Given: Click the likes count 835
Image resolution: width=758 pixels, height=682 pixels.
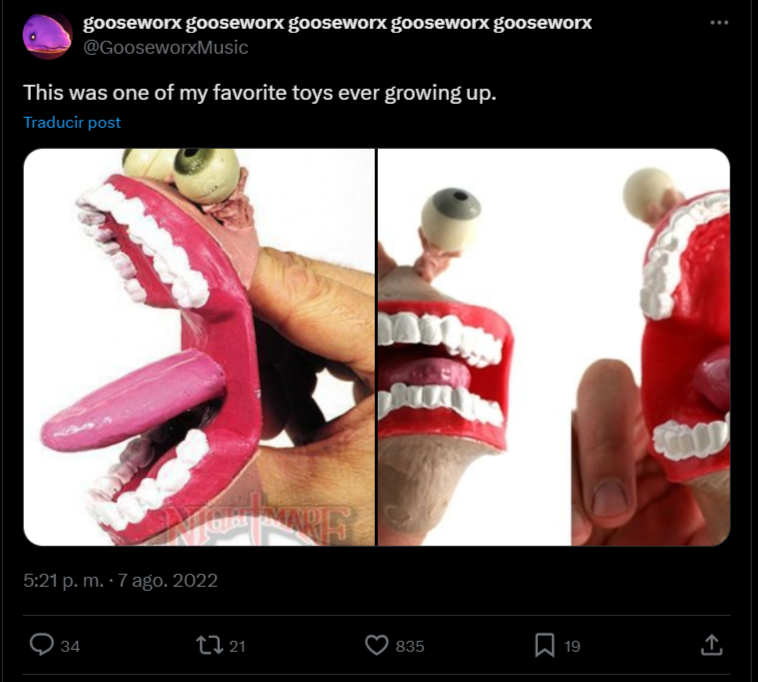Looking at the screenshot, I should coord(410,646).
